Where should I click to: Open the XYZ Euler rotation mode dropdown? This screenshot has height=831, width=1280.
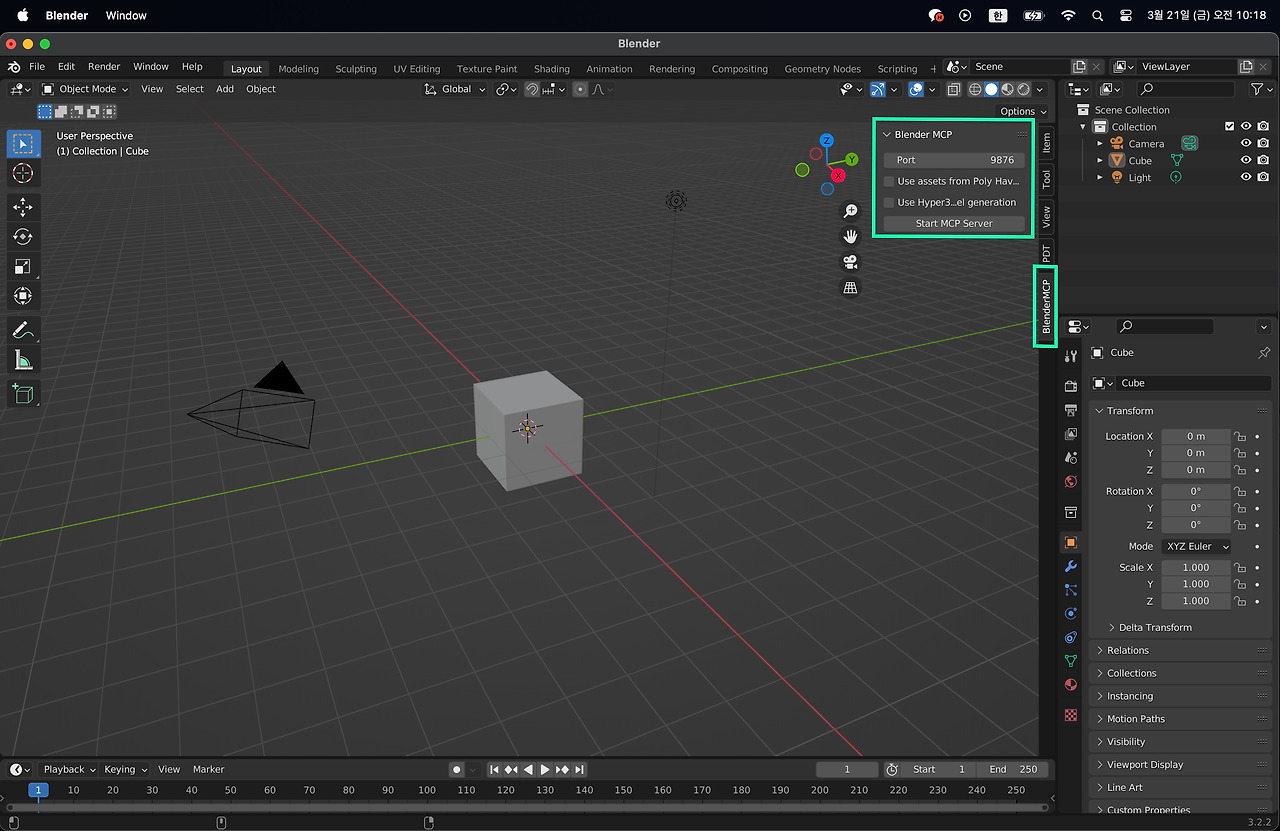pyautogui.click(x=1196, y=546)
